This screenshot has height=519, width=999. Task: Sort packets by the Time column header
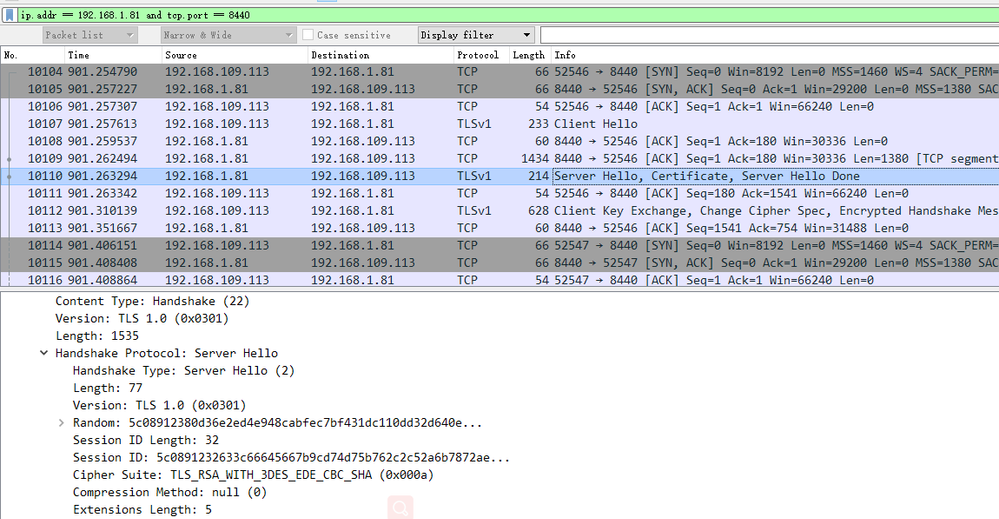113,55
